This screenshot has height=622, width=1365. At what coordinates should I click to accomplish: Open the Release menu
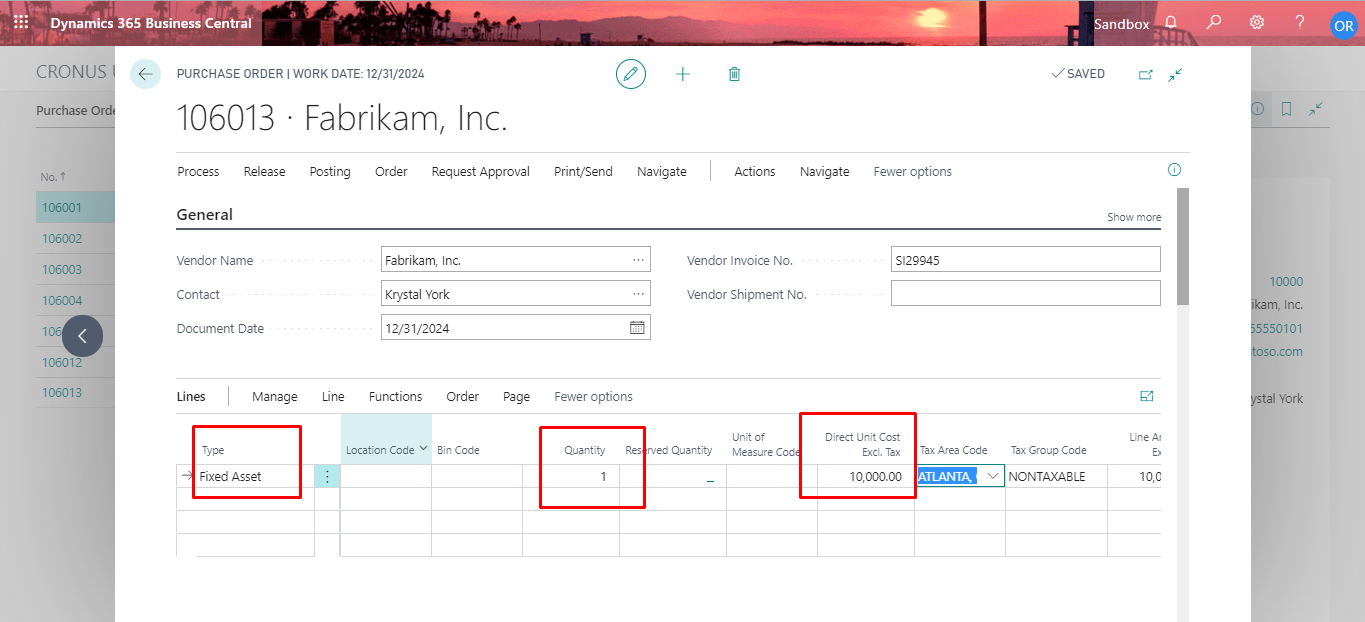coord(264,171)
